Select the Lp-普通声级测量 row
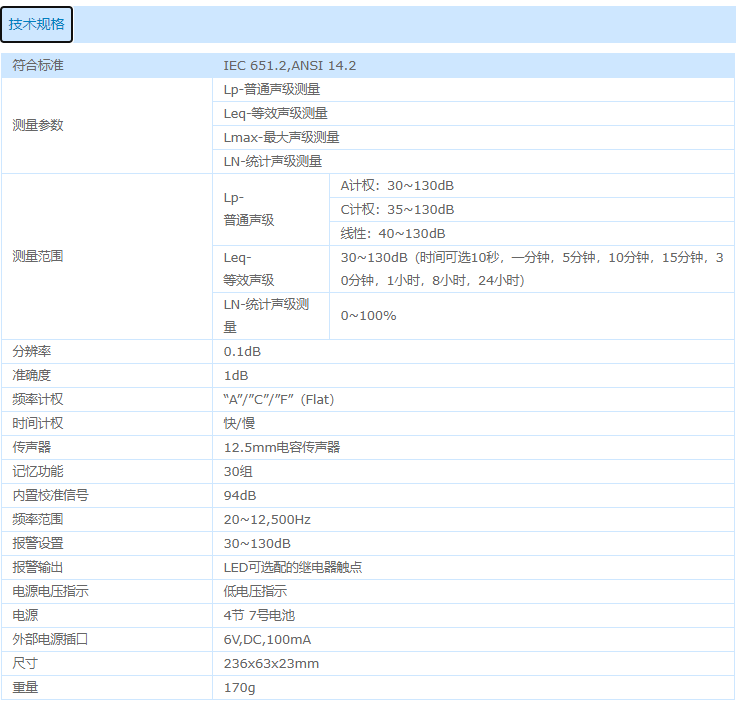The width and height of the screenshot is (741, 704). [x=271, y=89]
